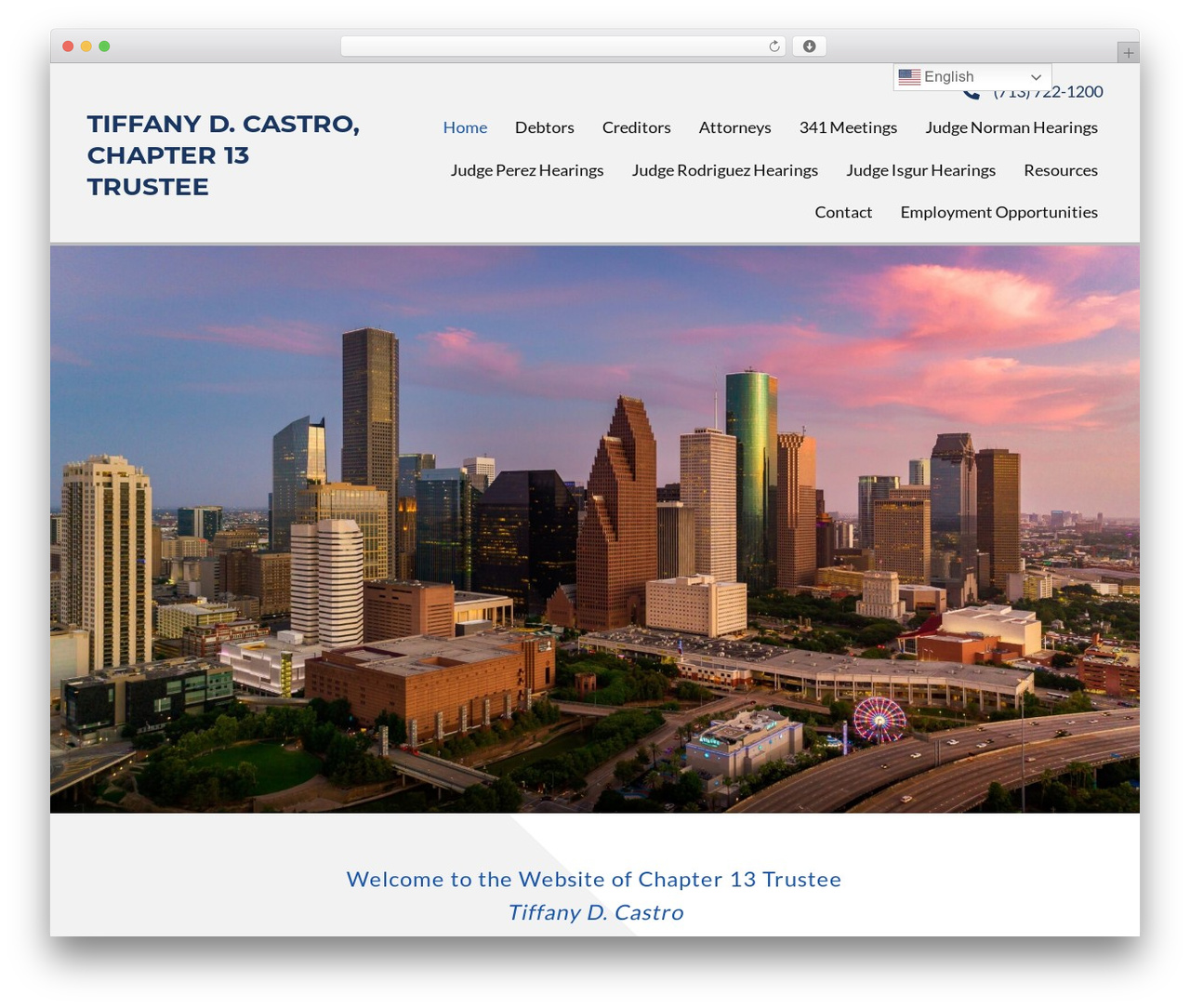Select the Attorneys navigation link
Image resolution: width=1190 pixels, height=1008 pixels.
click(x=734, y=127)
